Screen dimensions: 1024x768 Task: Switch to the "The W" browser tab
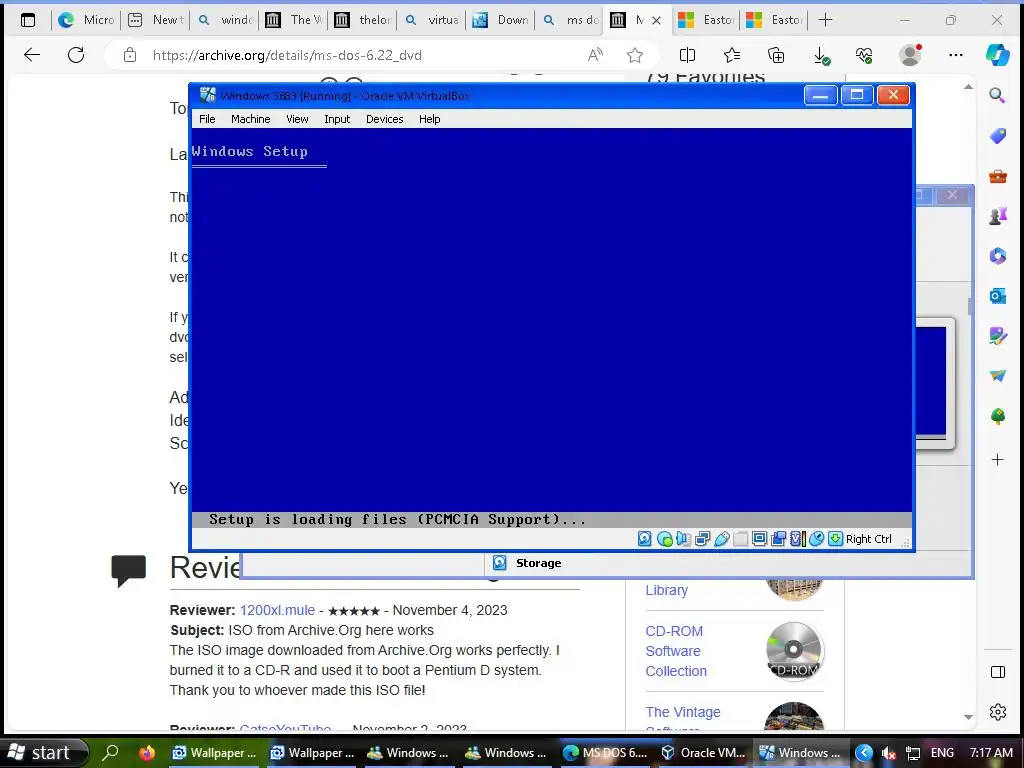coord(294,20)
